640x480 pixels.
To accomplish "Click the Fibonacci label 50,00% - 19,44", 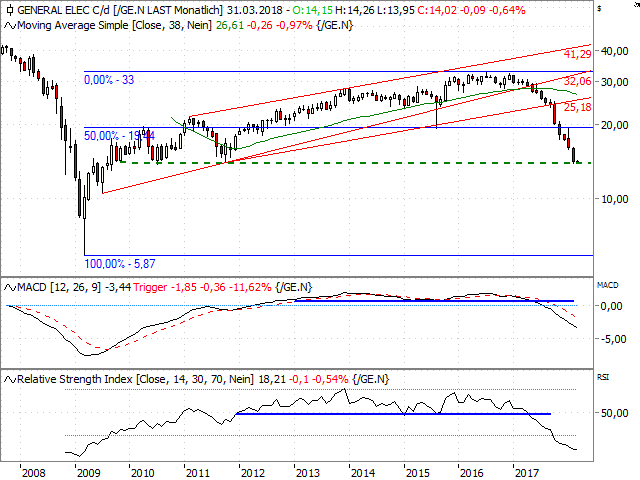I will 119,136.
